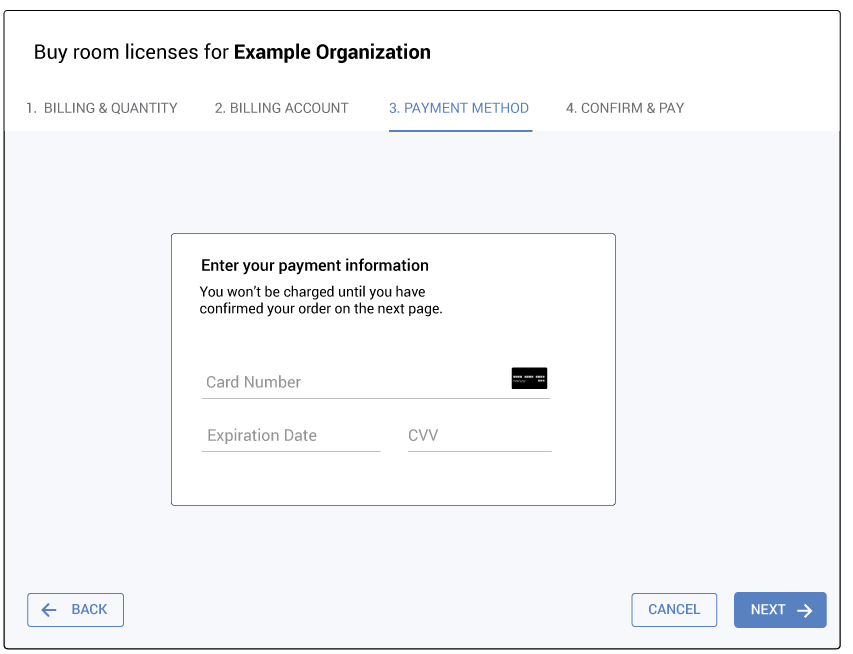Click the 'Buy room licenses for' title text
The width and height of the screenshot is (853, 654).
[131, 52]
